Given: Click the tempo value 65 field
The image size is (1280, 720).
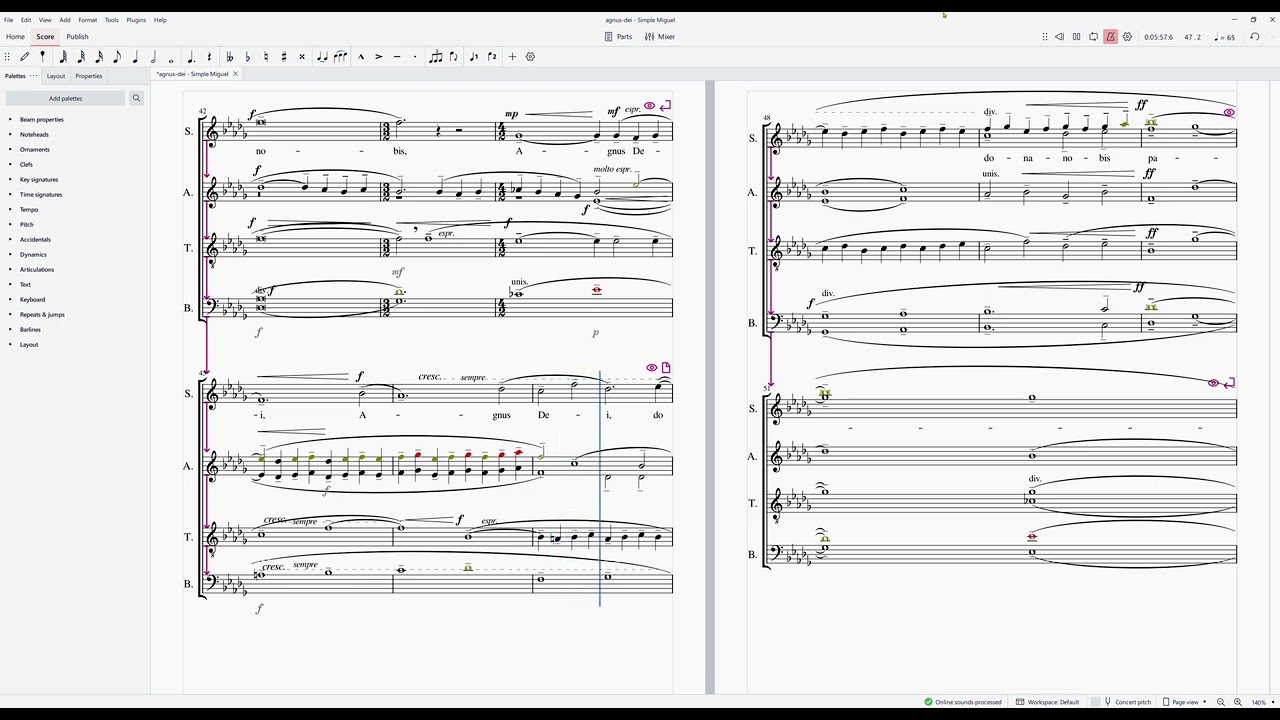Looking at the screenshot, I should pos(1224,37).
